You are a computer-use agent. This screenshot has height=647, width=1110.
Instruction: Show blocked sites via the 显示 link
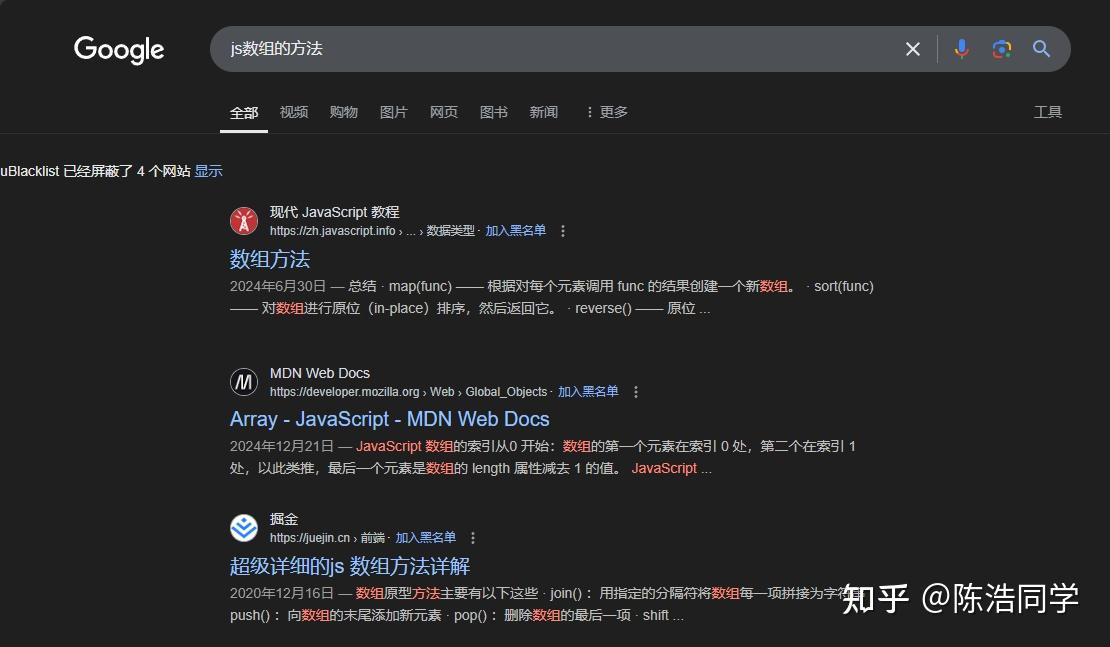click(208, 171)
